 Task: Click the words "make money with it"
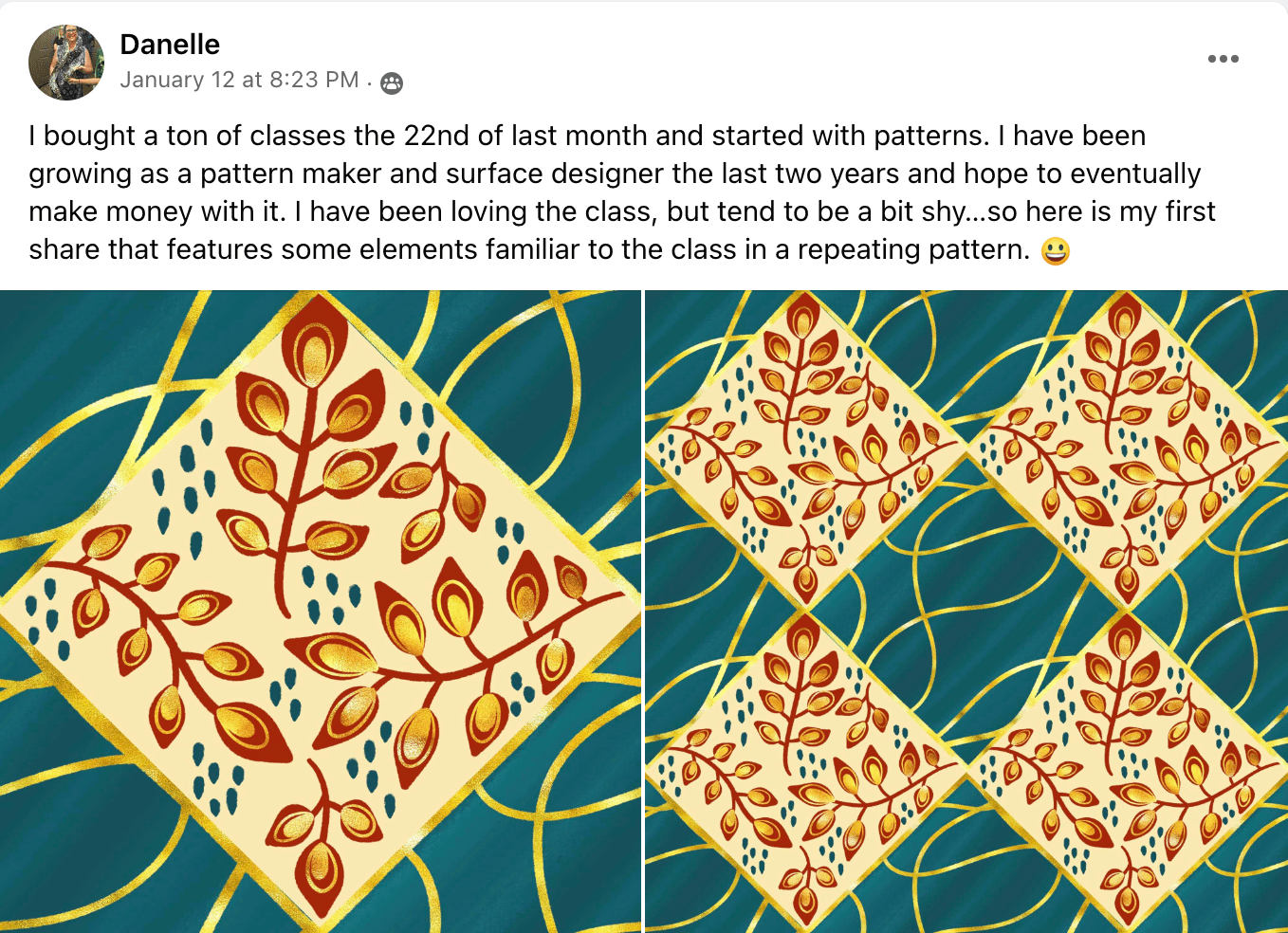pyautogui.click(x=156, y=212)
